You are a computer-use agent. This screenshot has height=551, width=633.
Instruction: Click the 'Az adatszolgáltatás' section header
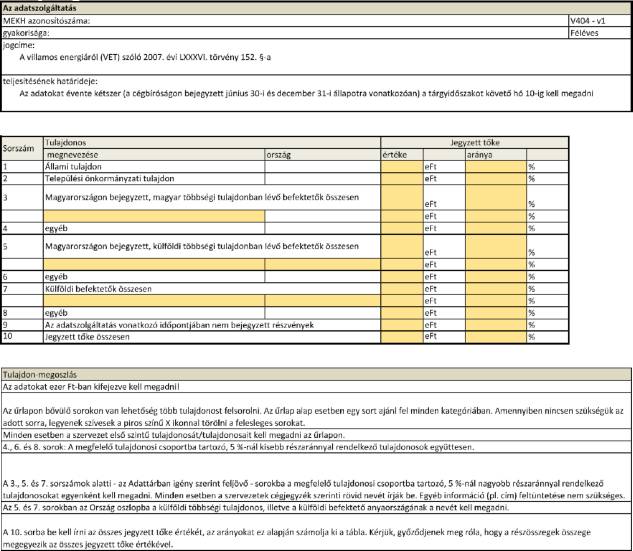tap(316, 8)
